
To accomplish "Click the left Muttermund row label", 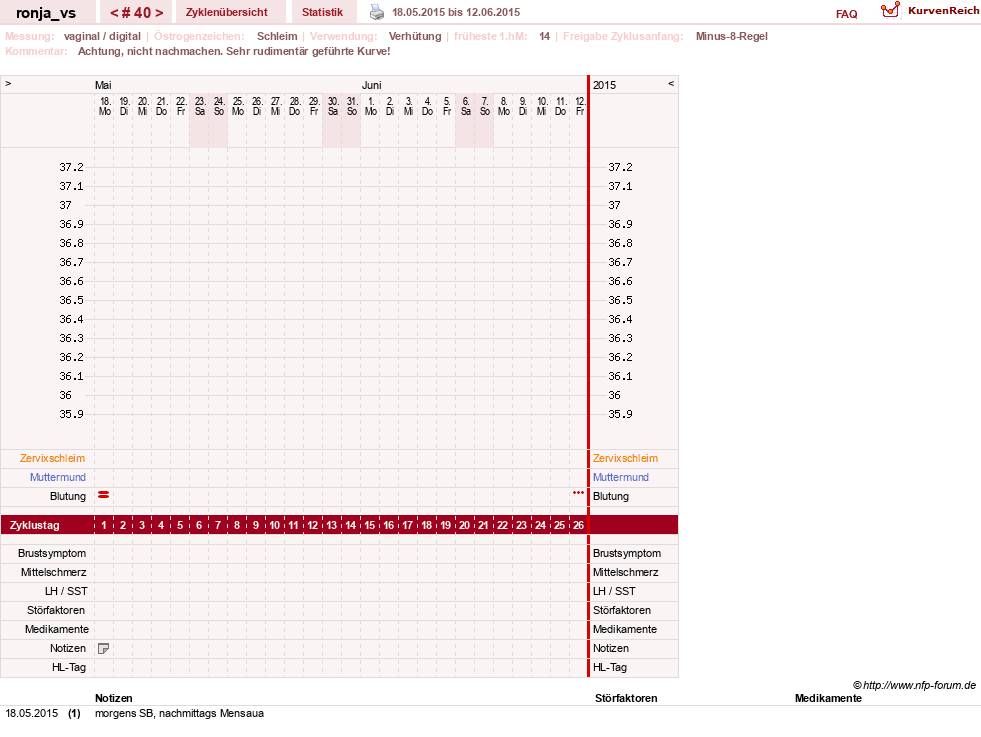I will pos(58,477).
